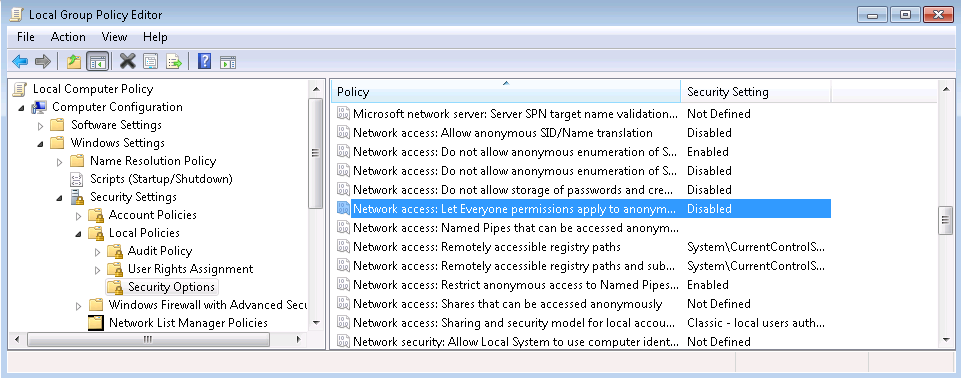This screenshot has height=378, width=961.
Task: Collapse the Local Policies node
Action: [x=78, y=234]
